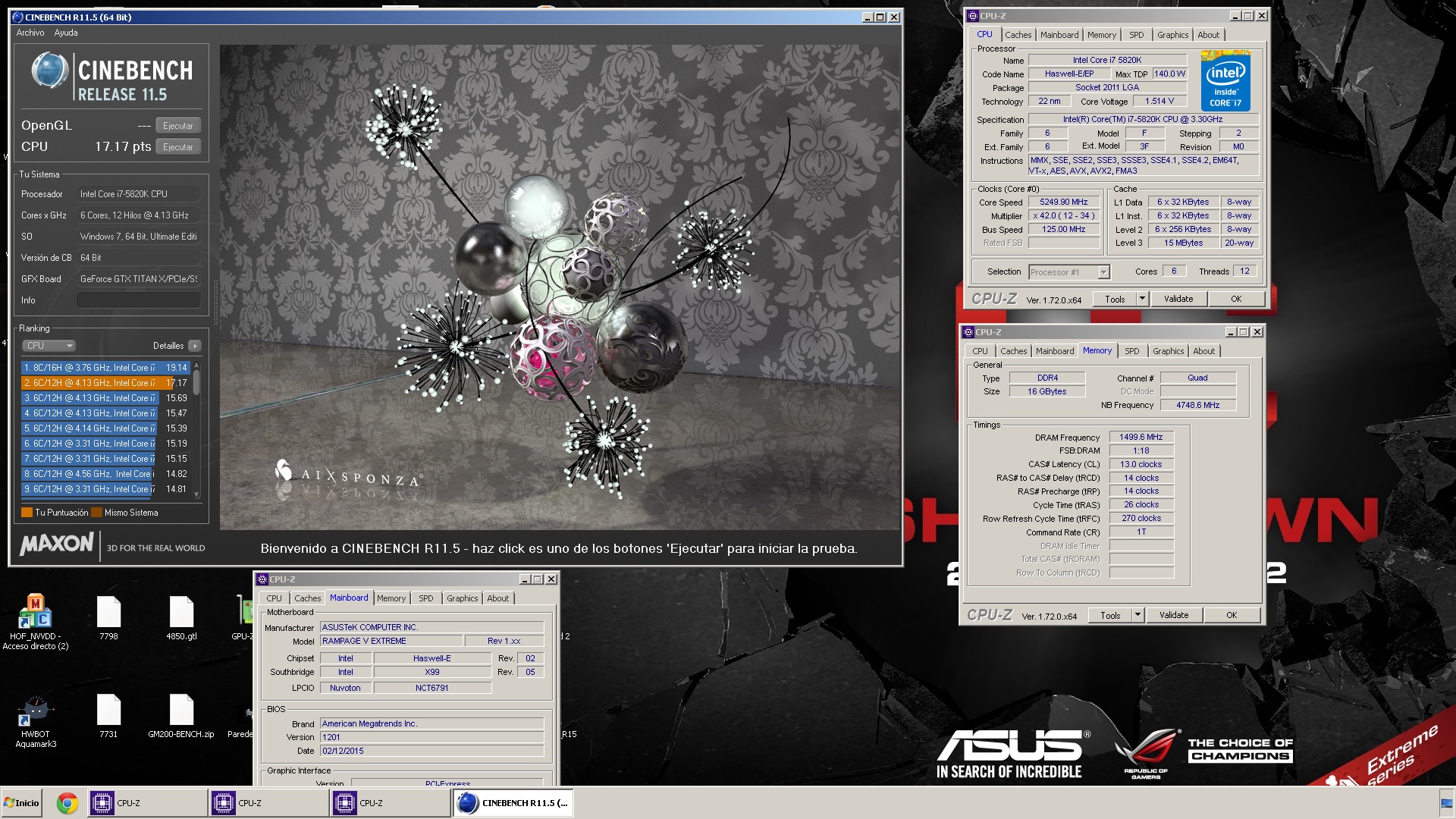The width and height of the screenshot is (1456, 819).
Task: Click Tools button in top CPU-Z
Action: (1115, 299)
